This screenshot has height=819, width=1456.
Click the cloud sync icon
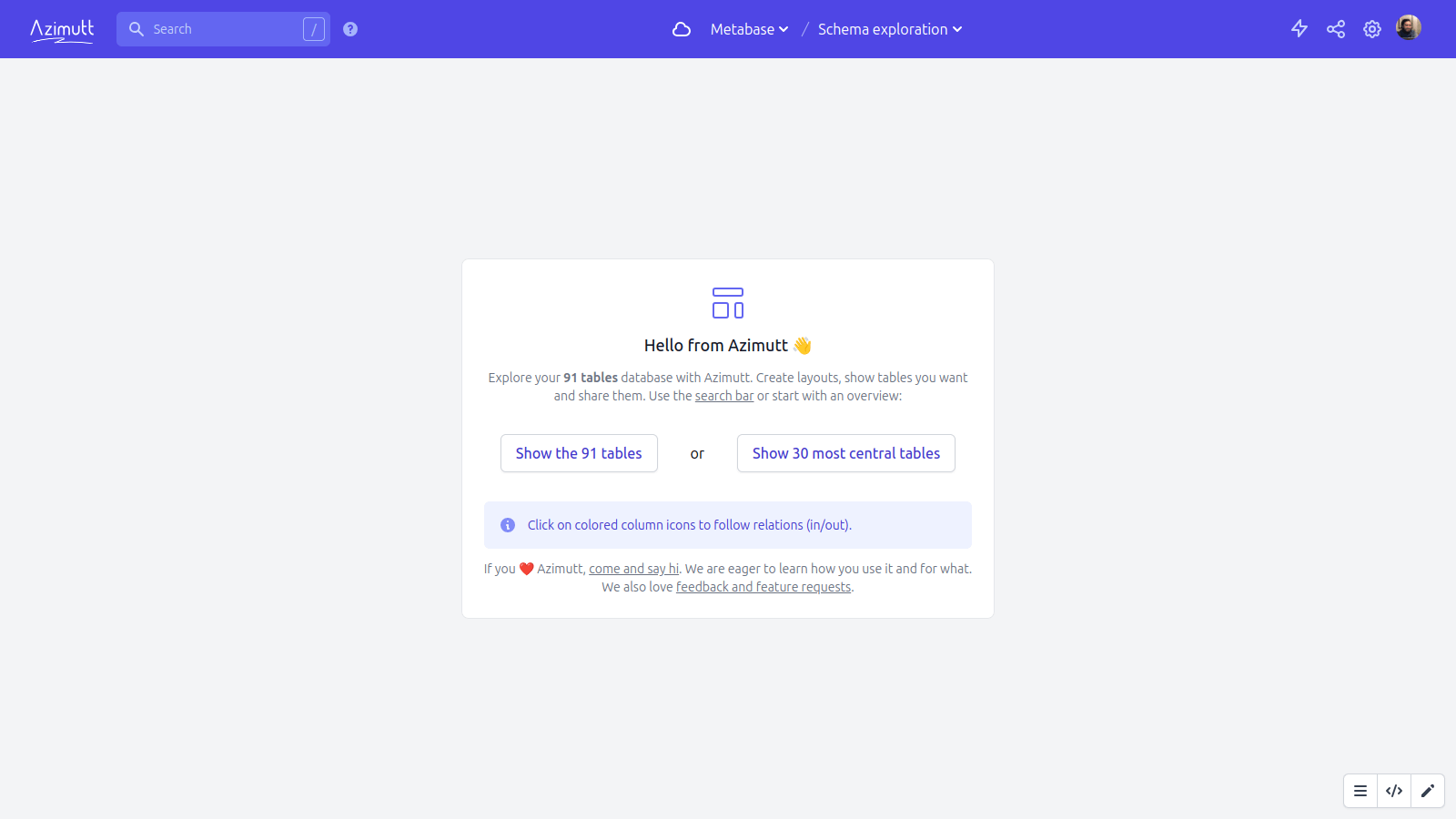[x=682, y=29]
